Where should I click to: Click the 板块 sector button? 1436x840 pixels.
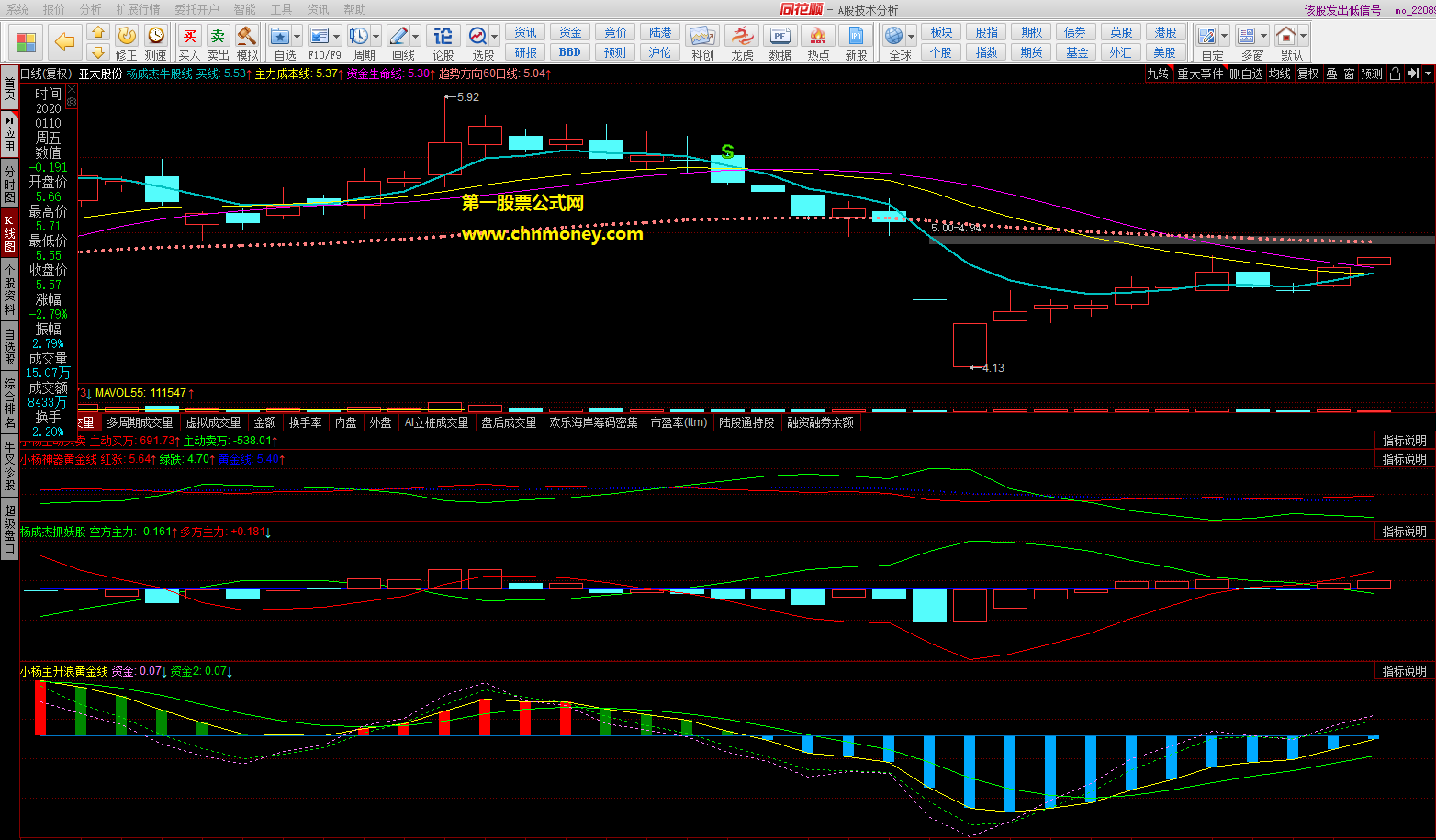(x=941, y=32)
